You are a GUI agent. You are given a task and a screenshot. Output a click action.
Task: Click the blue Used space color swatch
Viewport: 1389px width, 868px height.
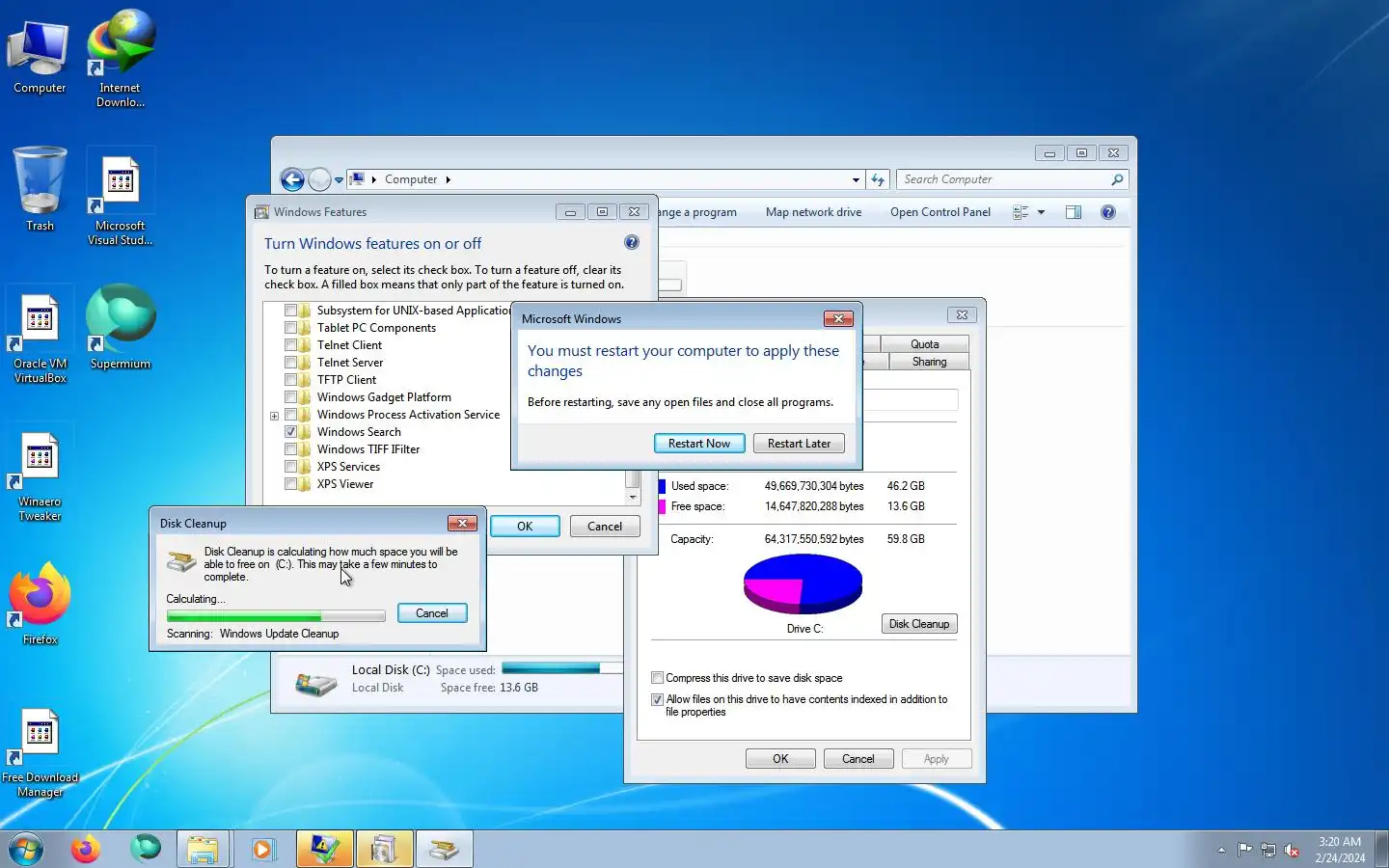pyautogui.click(x=662, y=486)
